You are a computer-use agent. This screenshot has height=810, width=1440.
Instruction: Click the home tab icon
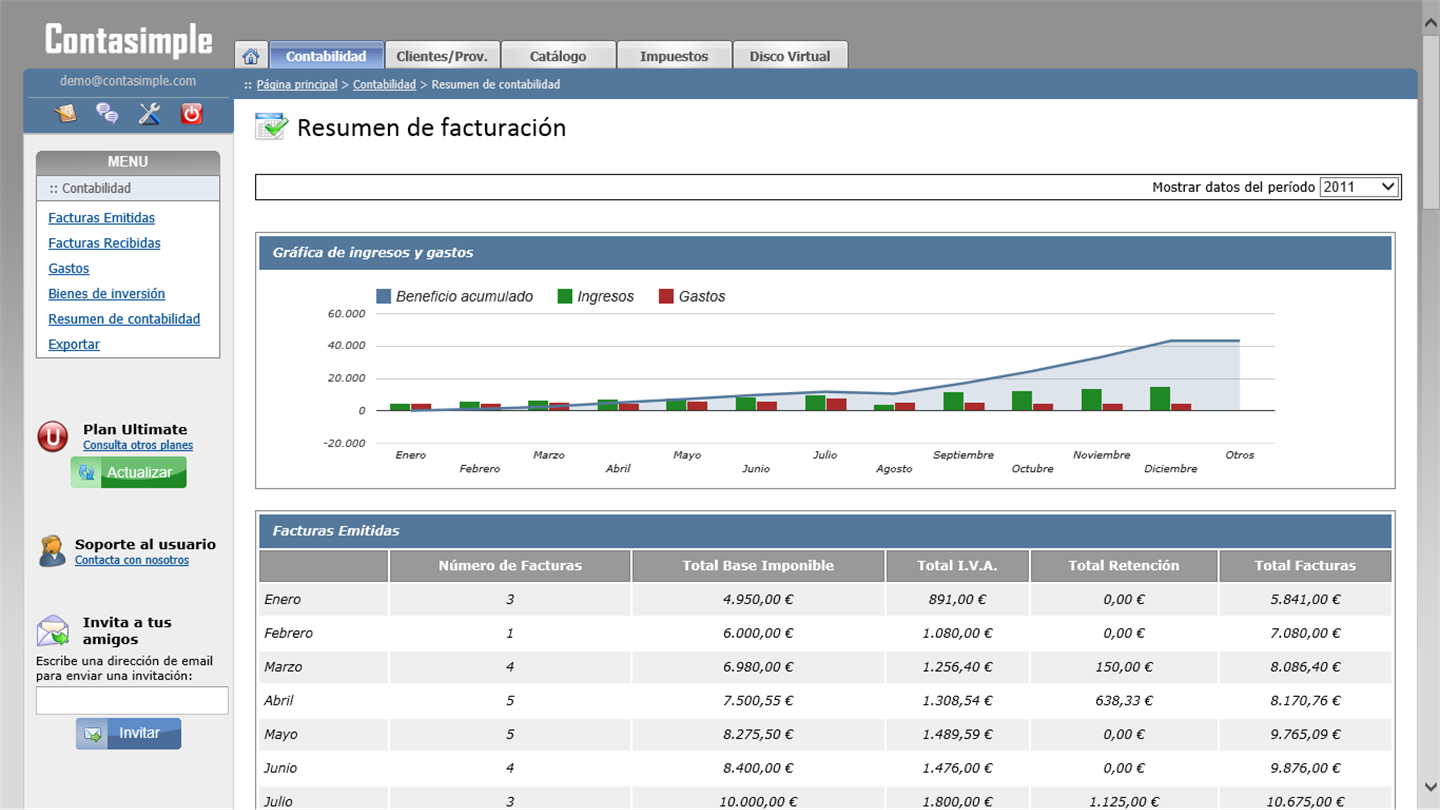[251, 56]
